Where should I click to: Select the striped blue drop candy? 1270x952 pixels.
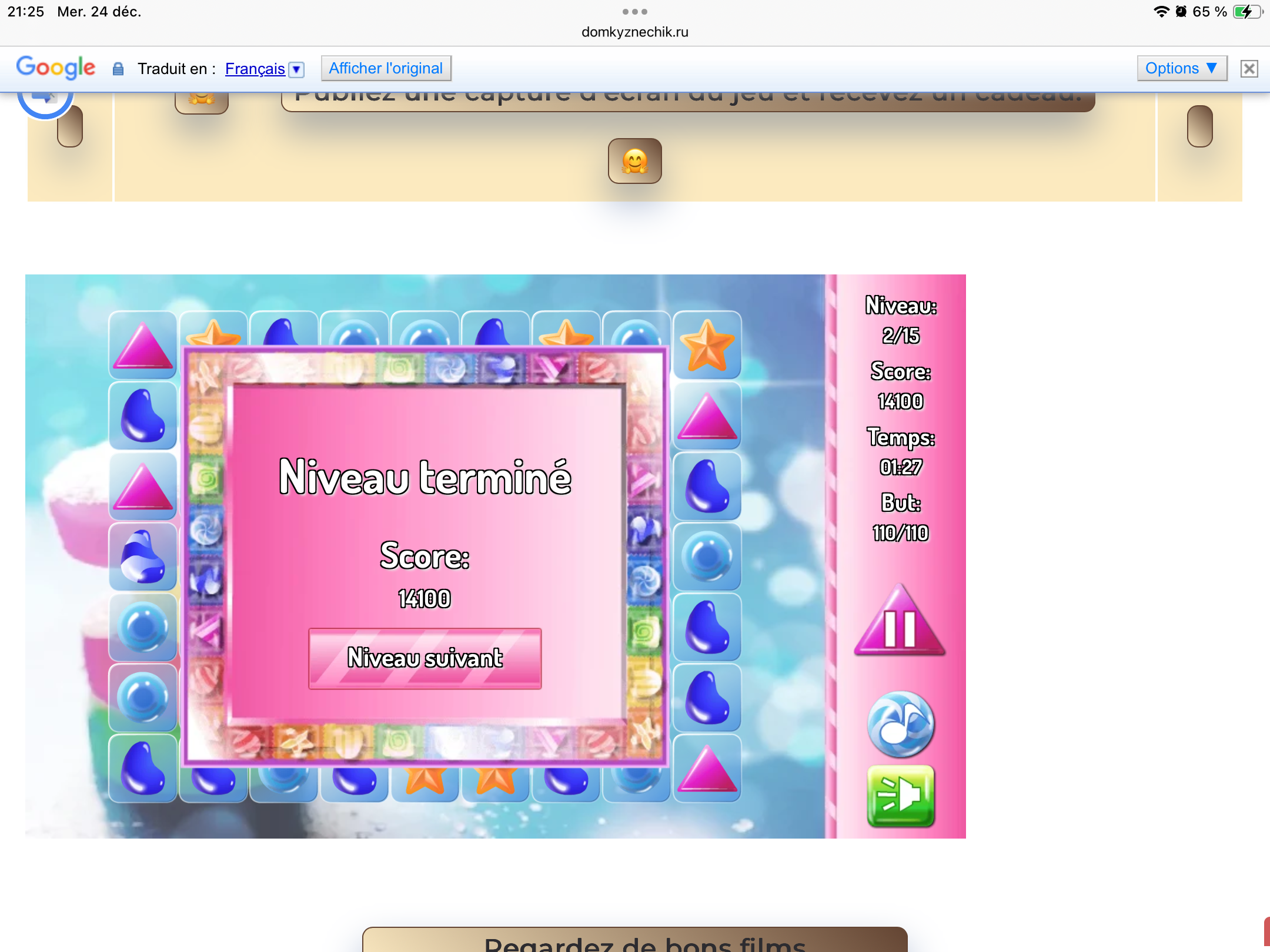pyautogui.click(x=142, y=557)
